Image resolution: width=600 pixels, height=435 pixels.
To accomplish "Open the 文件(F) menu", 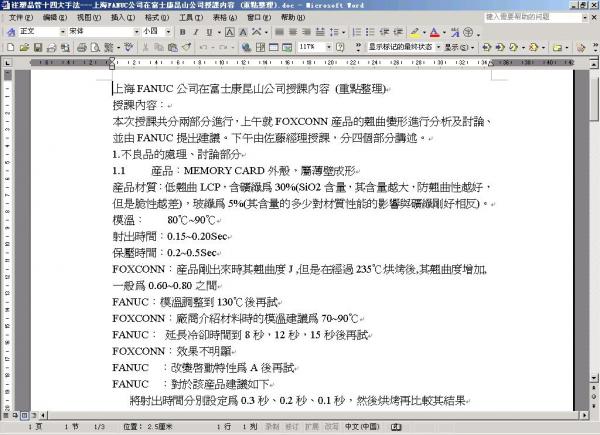I will click(x=21, y=18).
